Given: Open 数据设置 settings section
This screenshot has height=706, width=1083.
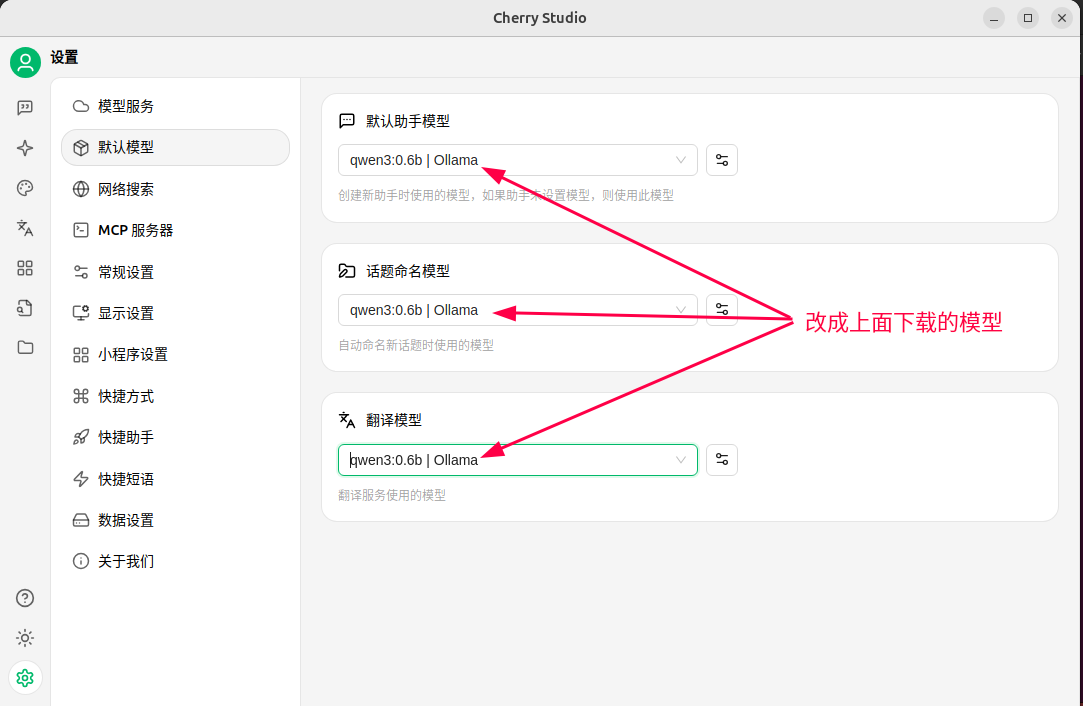Looking at the screenshot, I should [175, 520].
